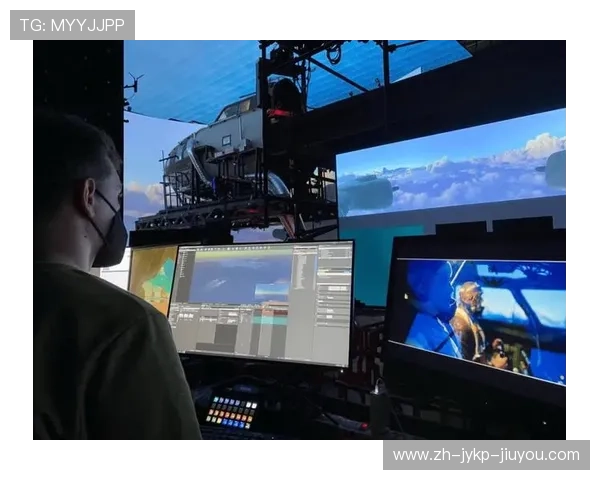Open the www.zh-jykp-jiuyou.com link
Screen dimensions: 600x480
[x=485, y=455]
